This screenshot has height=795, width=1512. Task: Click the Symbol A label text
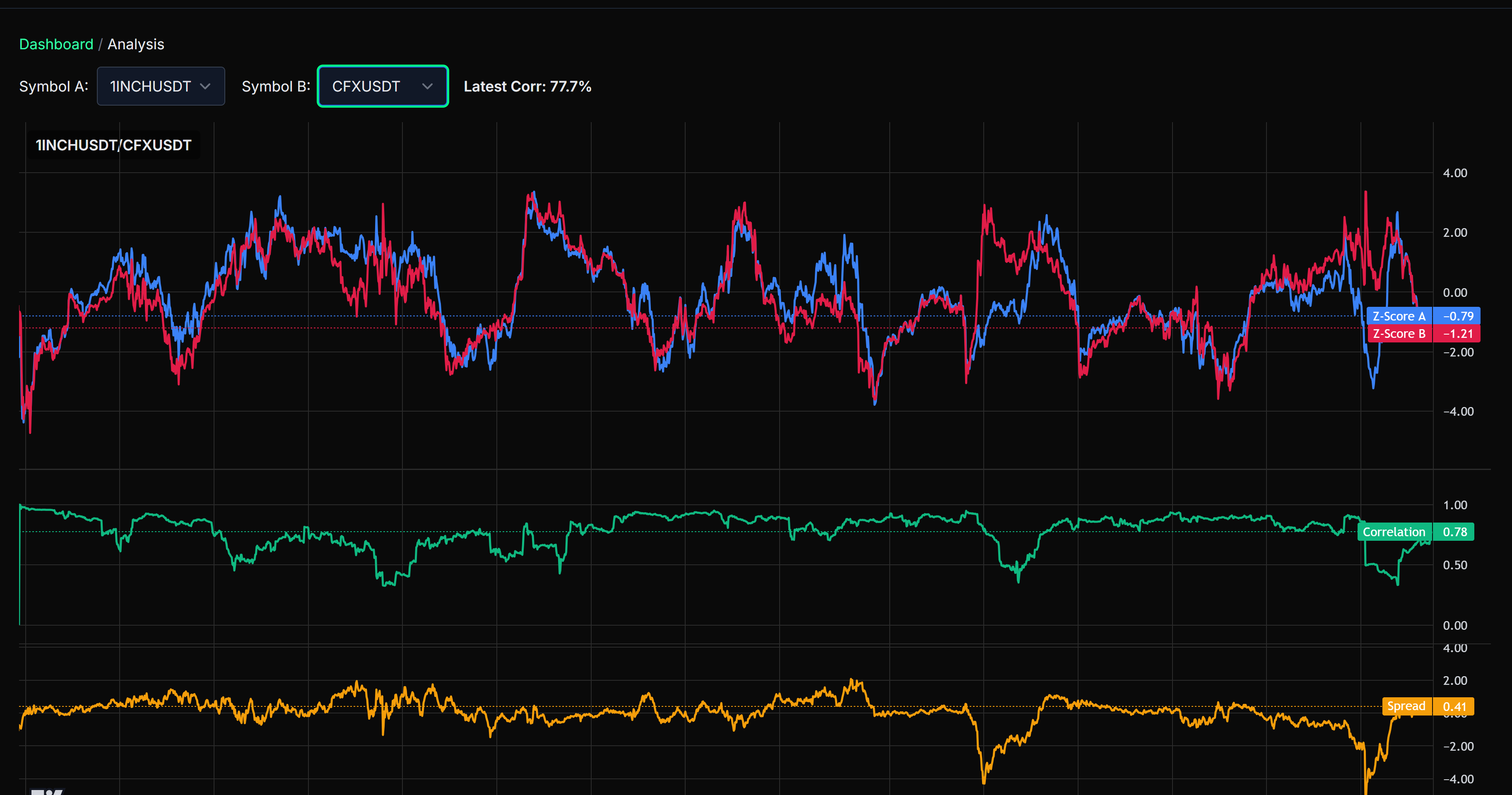(x=53, y=86)
